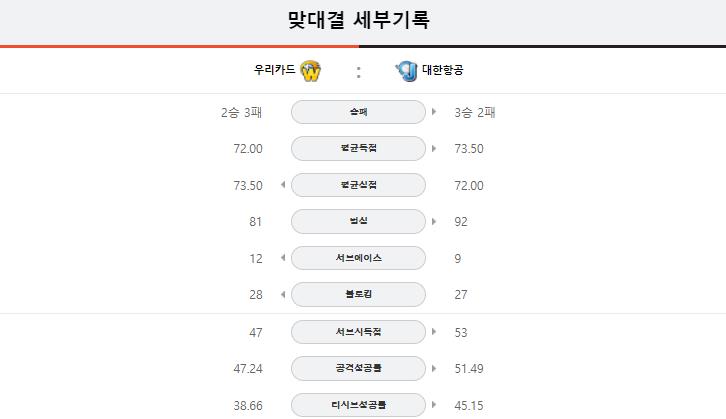Screen dimensions: 726x419
Task: Click the arrow left of 서브에이스
Action: click(283, 258)
